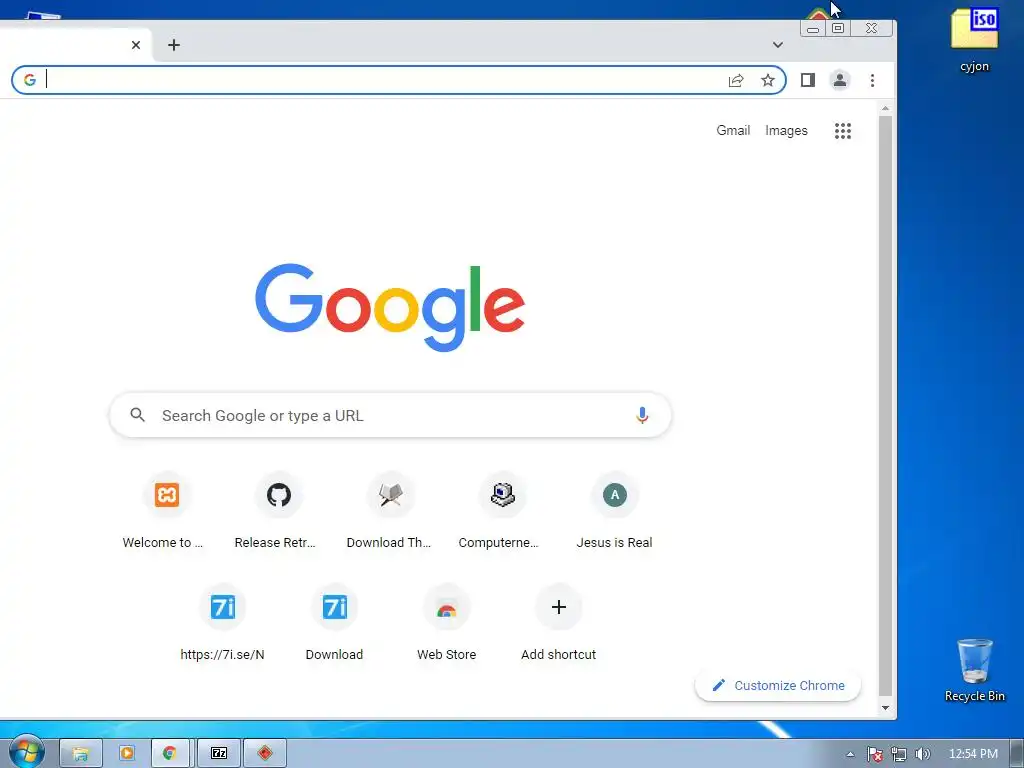Open the Action Center flag icon

tap(874, 754)
